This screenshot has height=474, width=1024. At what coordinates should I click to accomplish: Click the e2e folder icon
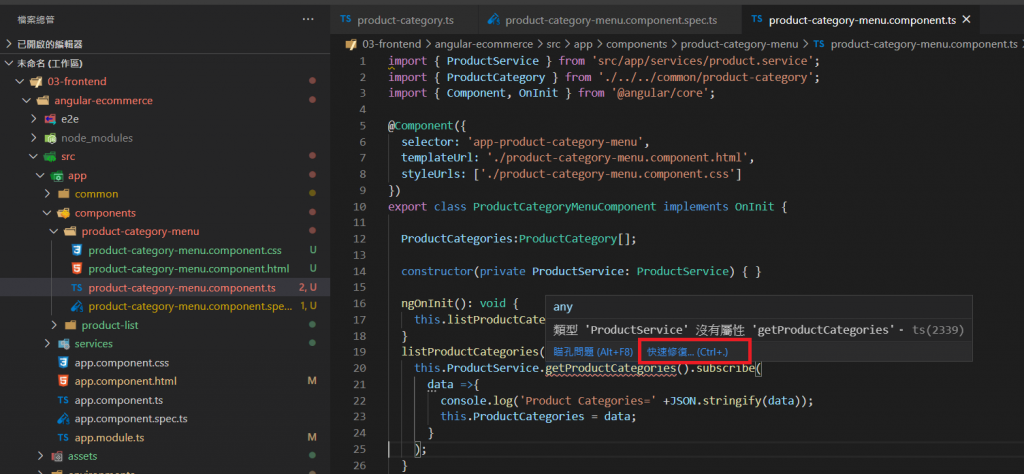pos(49,119)
